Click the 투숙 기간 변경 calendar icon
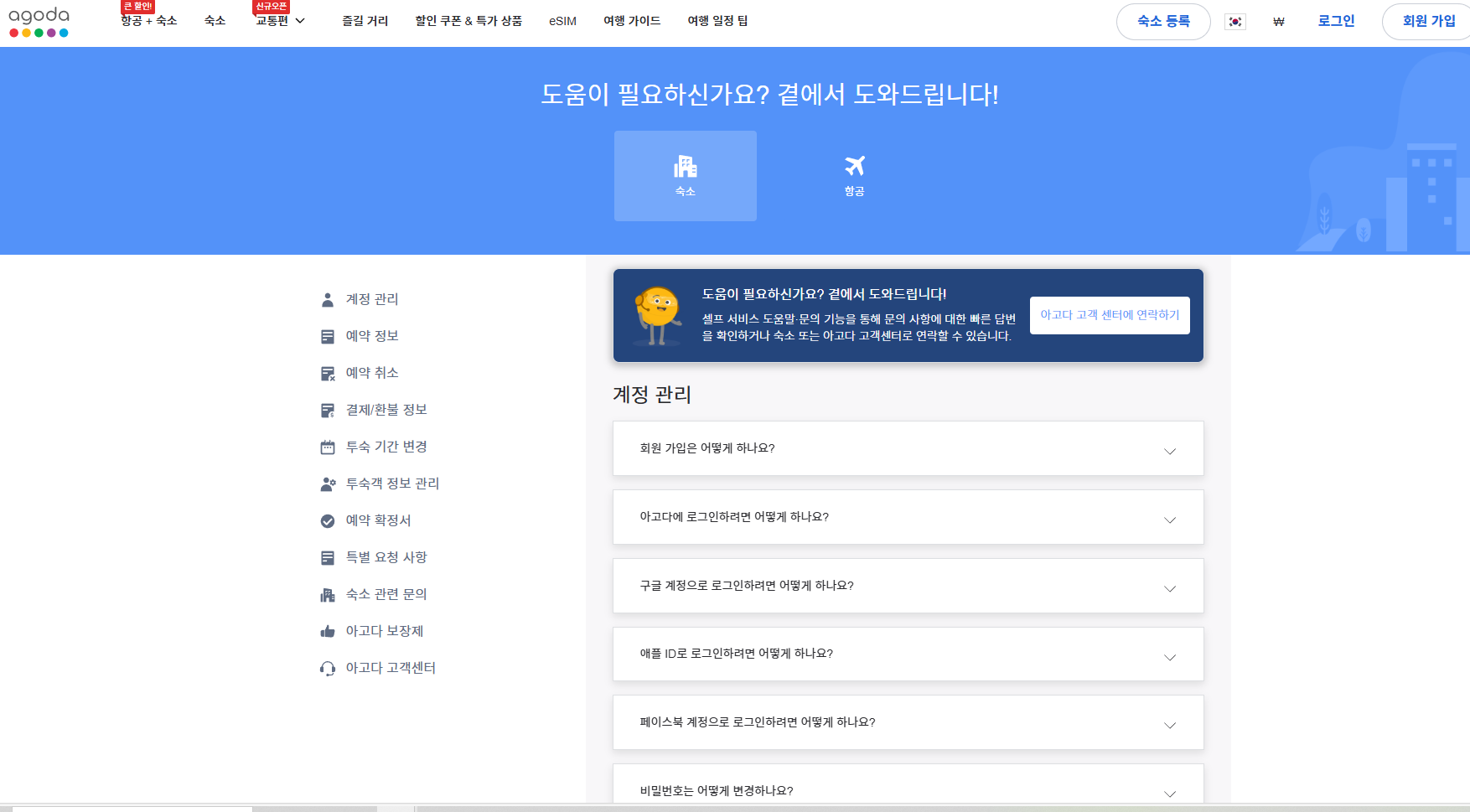The width and height of the screenshot is (1470, 812). 328,447
